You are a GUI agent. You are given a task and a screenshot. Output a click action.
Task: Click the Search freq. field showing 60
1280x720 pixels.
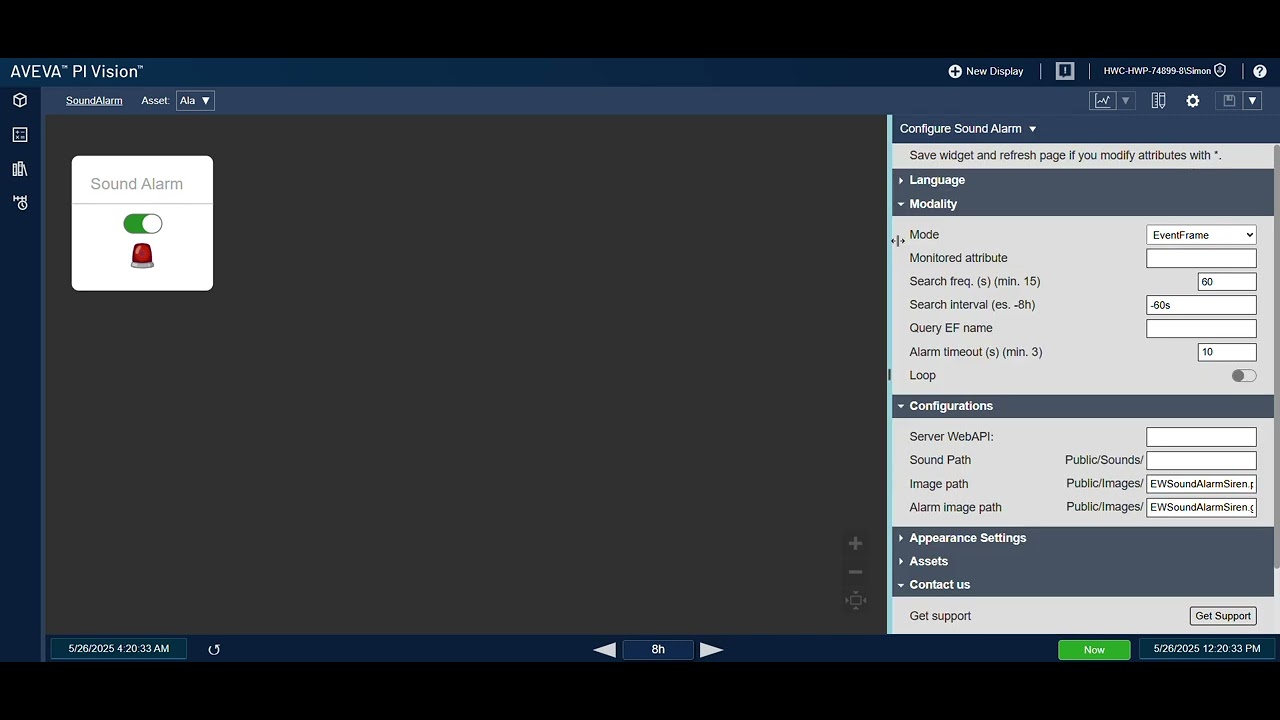coord(1227,282)
